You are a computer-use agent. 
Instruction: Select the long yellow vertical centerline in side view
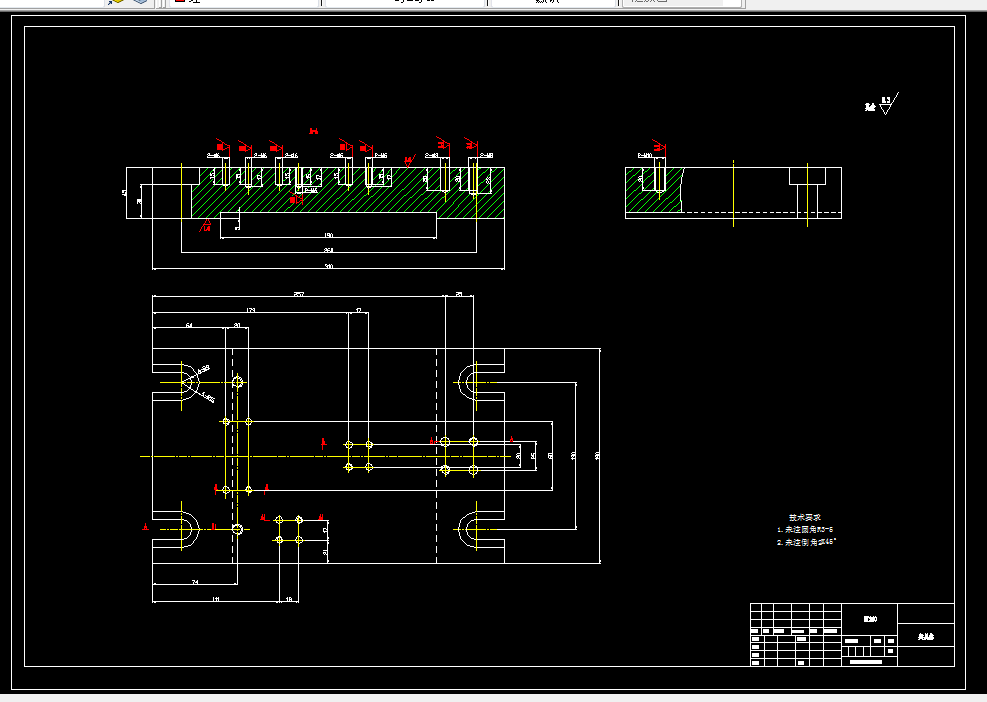(733, 193)
